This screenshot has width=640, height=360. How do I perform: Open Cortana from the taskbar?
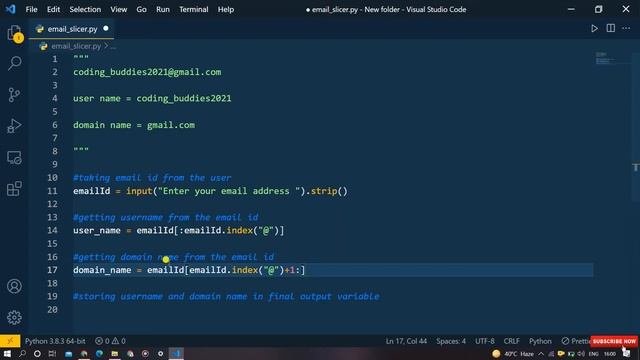click(x=37, y=353)
